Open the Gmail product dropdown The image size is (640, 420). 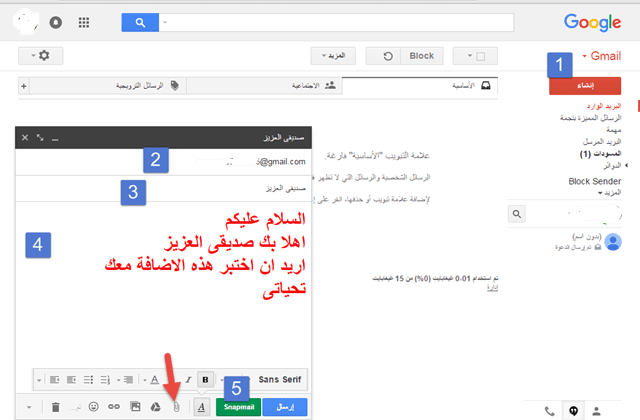click(602, 56)
